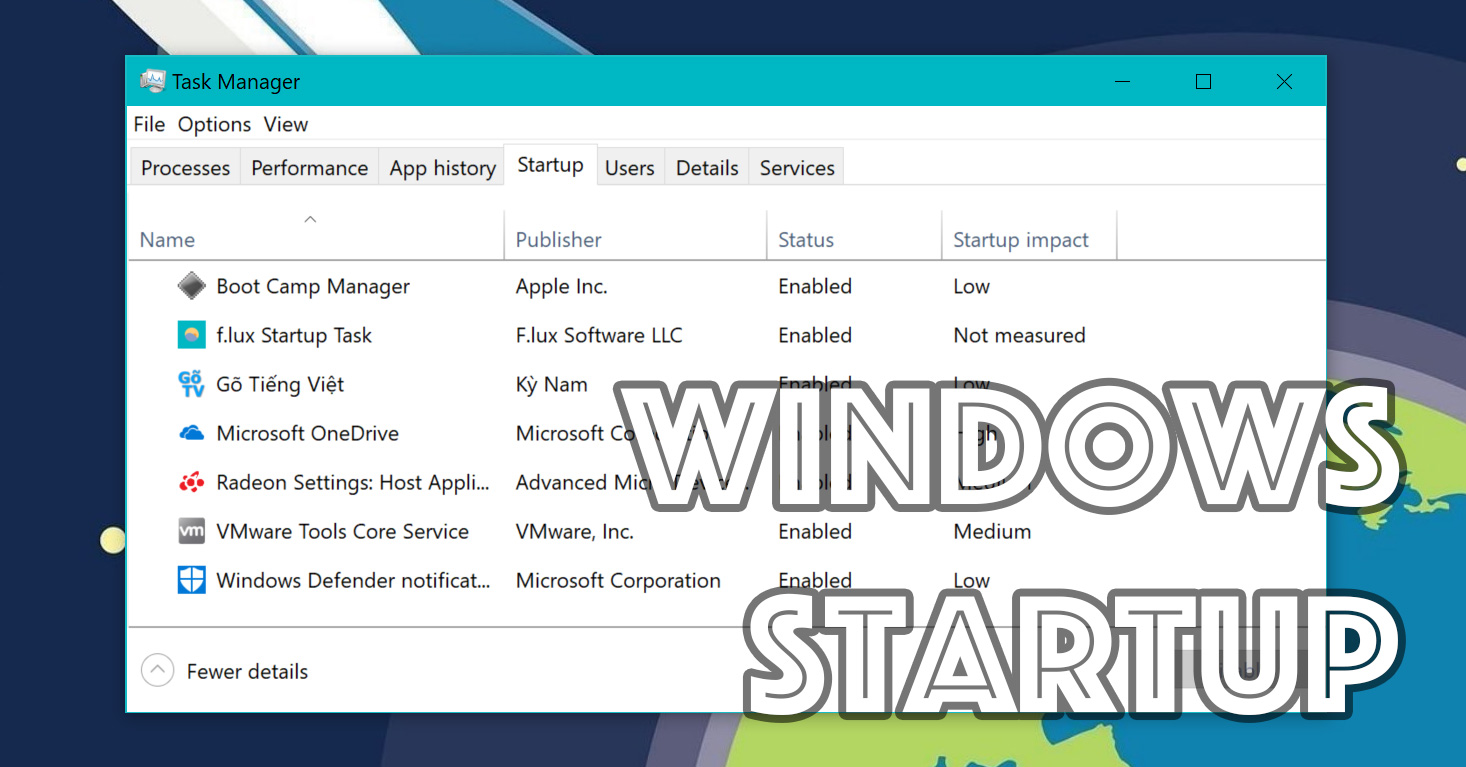
Task: Select the Boot Camp Manager entry name
Action: point(313,286)
